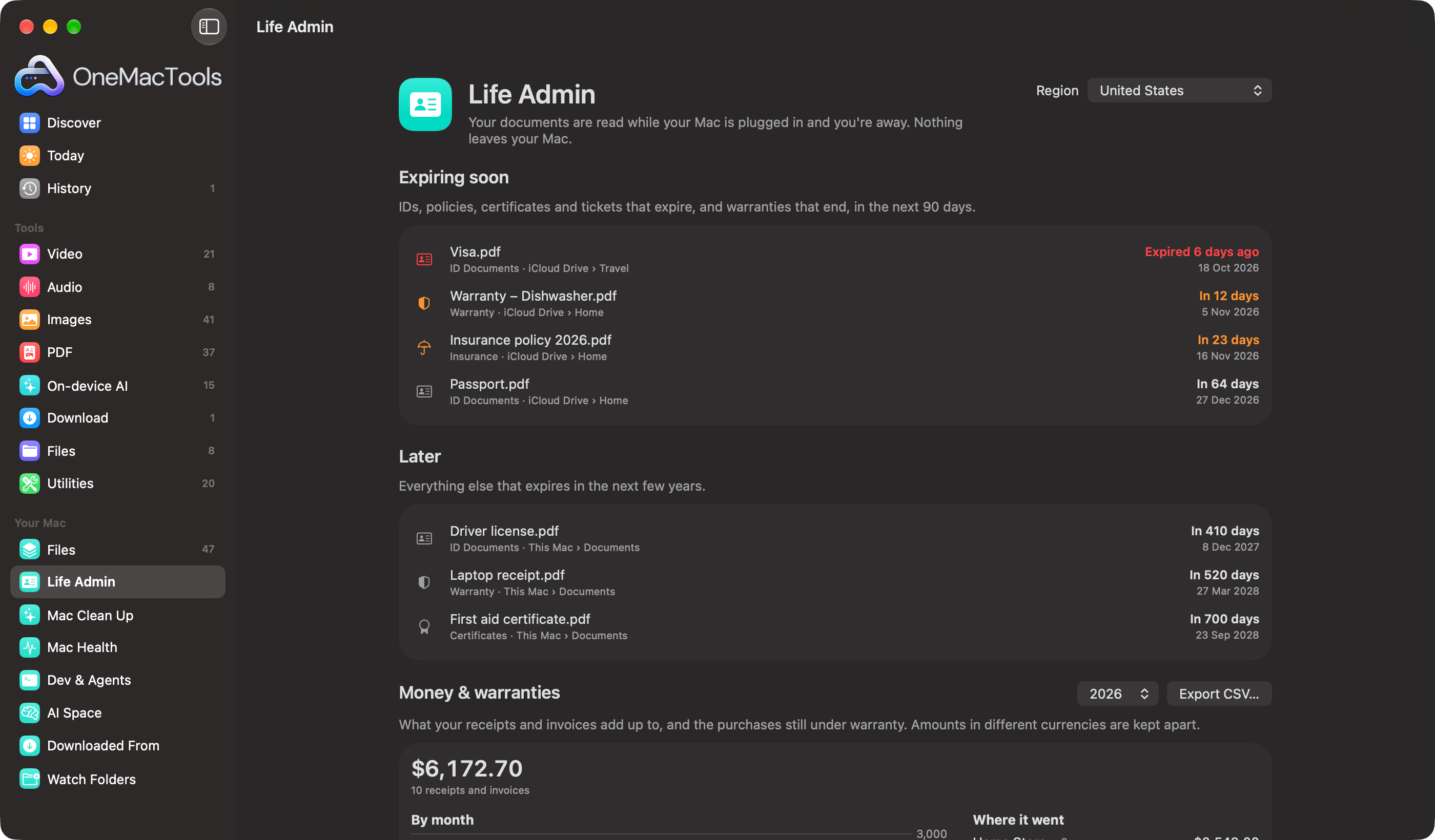Click the $6,172.70 total amount
Viewport: 1435px width, 840px height.
pyautogui.click(x=467, y=768)
